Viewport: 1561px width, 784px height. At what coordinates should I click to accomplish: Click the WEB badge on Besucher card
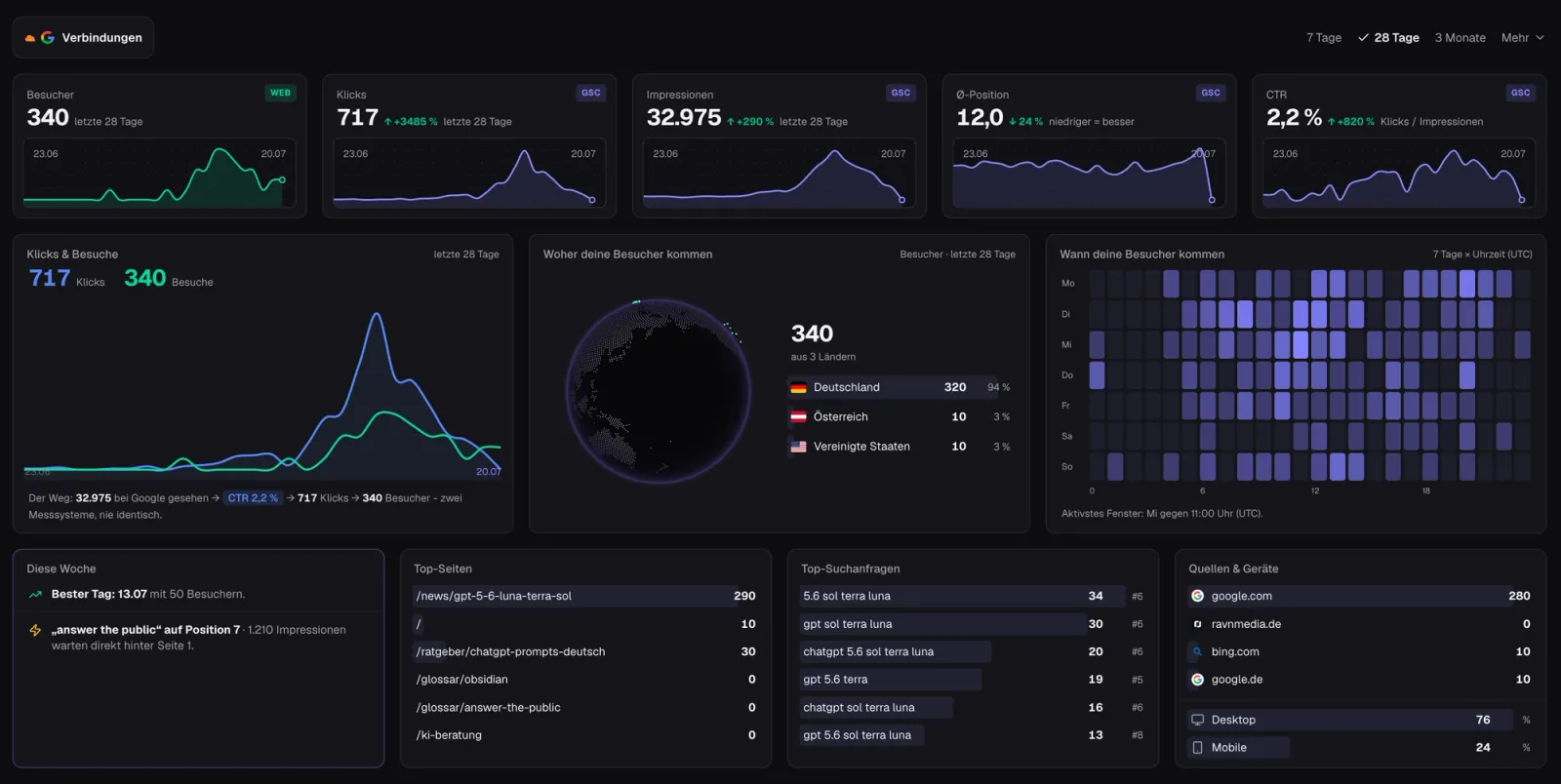280,93
